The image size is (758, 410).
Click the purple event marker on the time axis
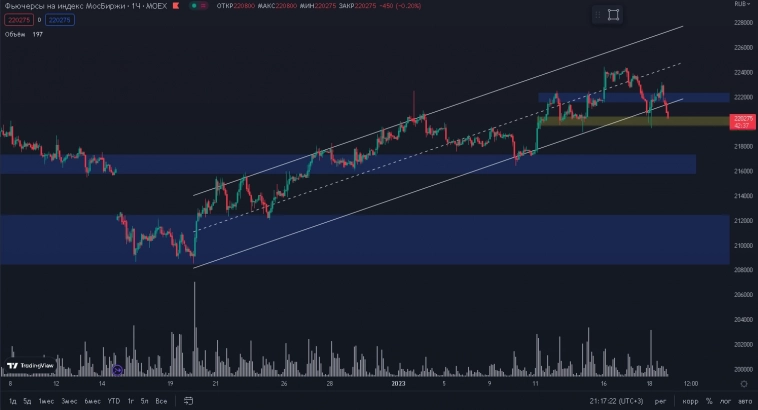click(x=117, y=370)
